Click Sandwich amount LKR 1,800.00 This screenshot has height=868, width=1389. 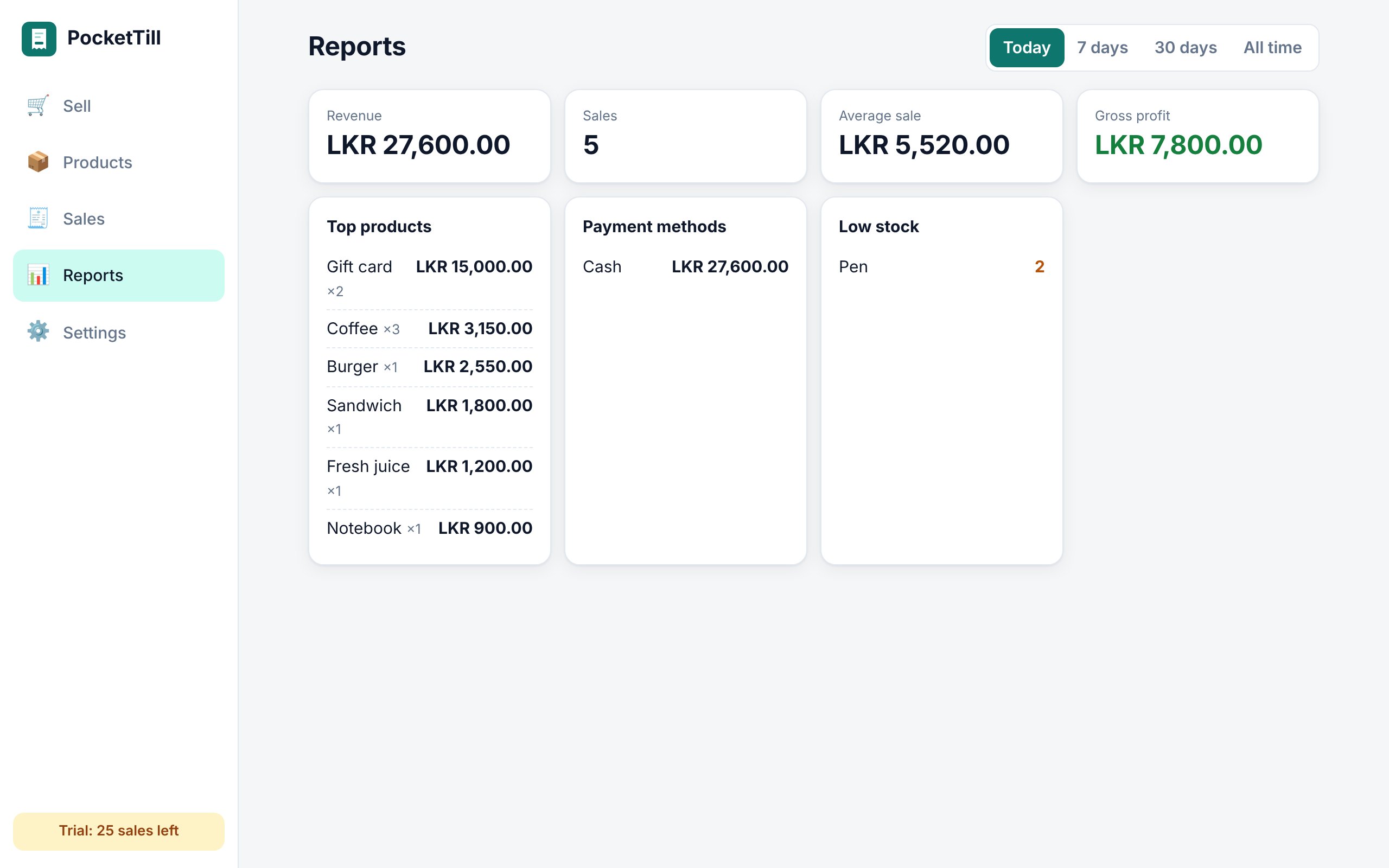pos(479,405)
